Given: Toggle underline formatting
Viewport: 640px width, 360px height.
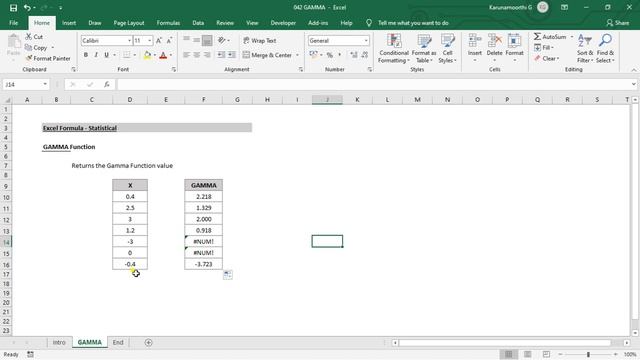Looking at the screenshot, I should point(107,55).
